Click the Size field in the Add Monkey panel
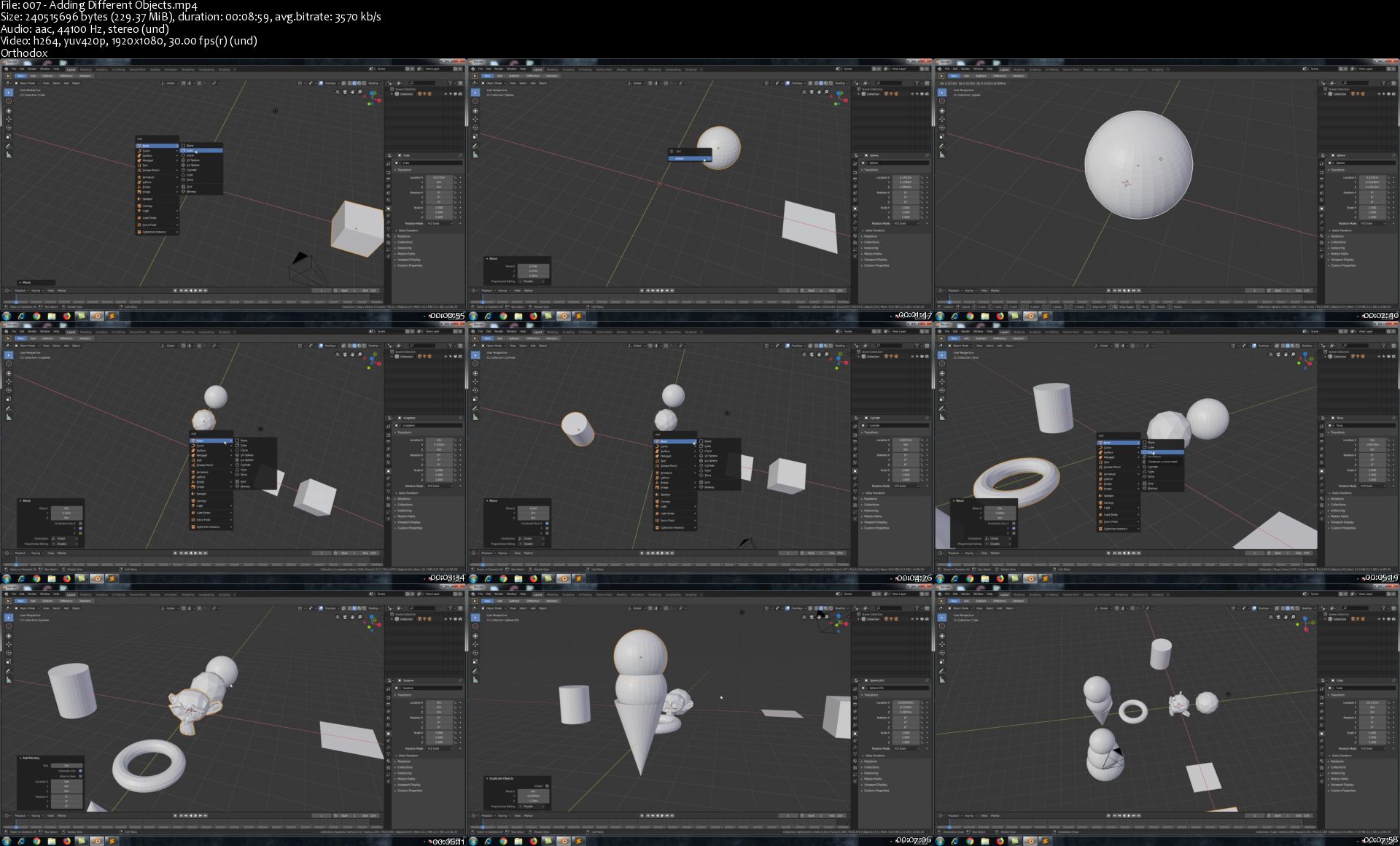 [67, 765]
